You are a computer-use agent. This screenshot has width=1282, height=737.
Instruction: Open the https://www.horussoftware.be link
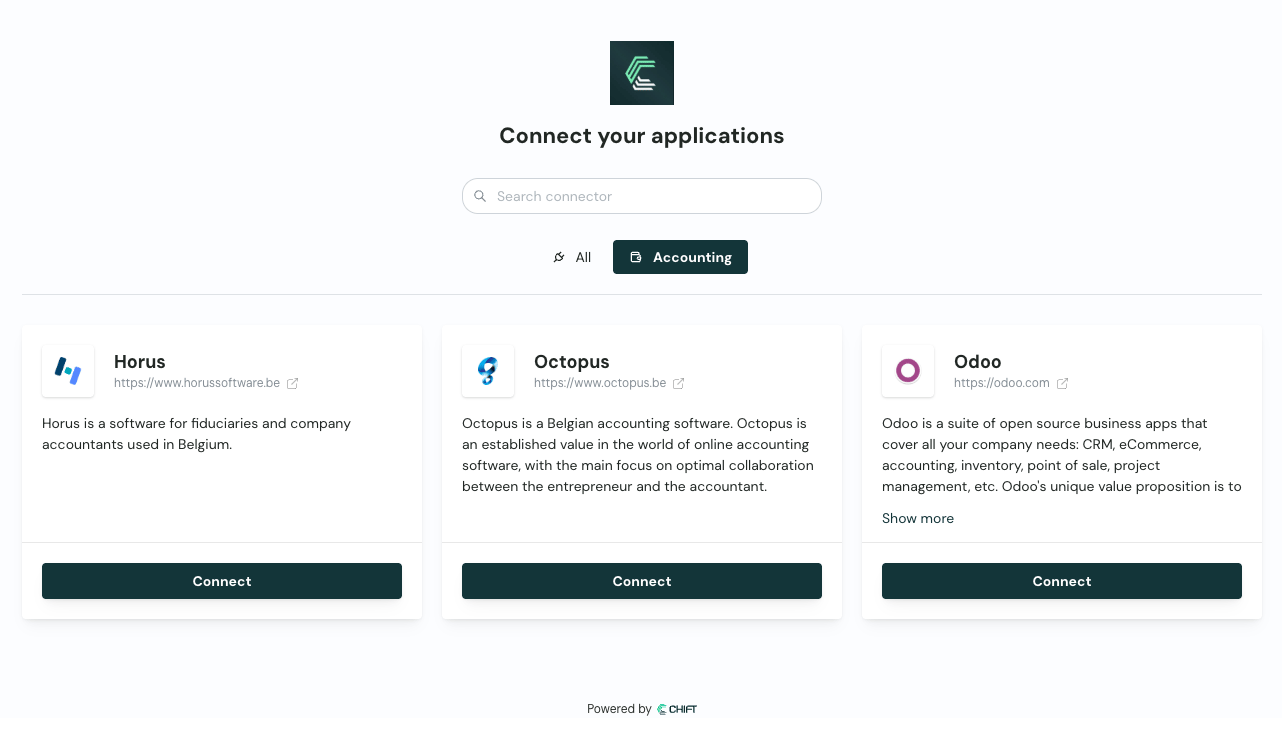[x=197, y=383]
